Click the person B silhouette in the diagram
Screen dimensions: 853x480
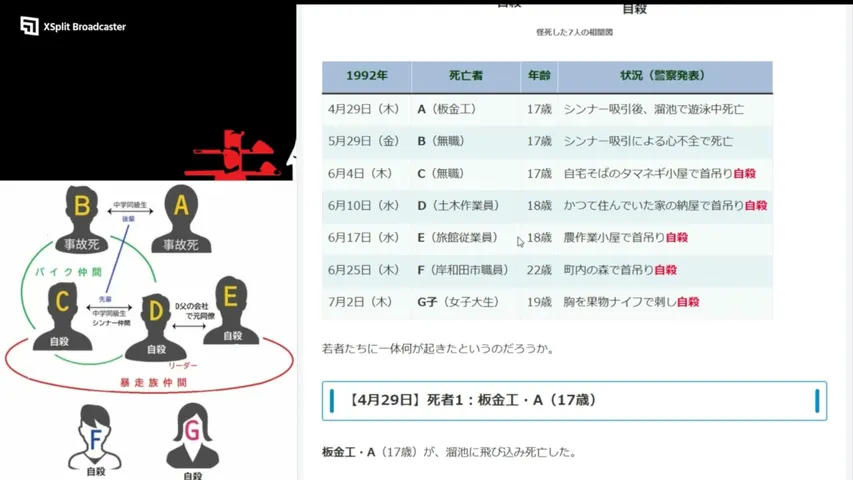click(82, 219)
